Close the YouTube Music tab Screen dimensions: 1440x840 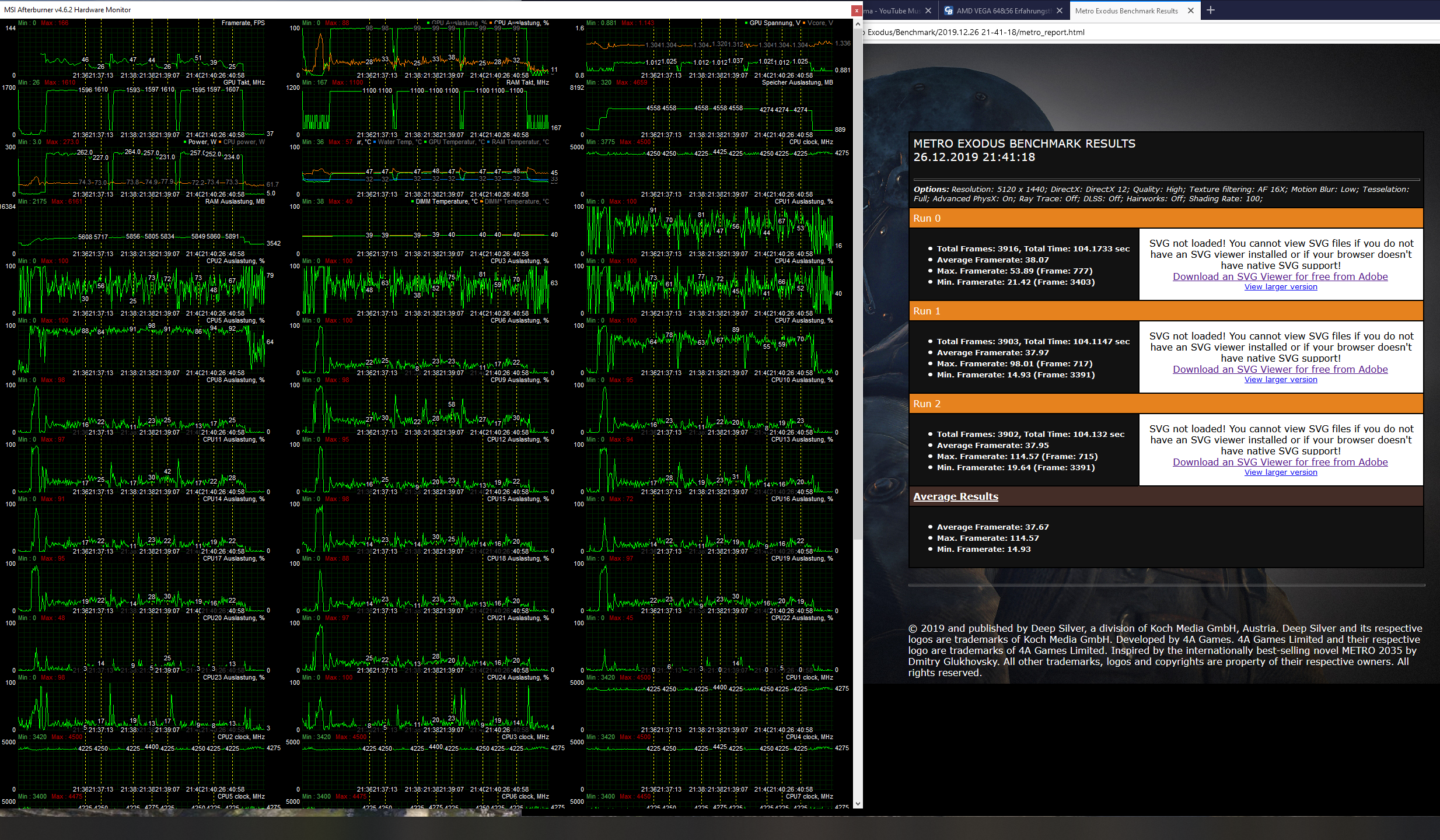click(928, 10)
